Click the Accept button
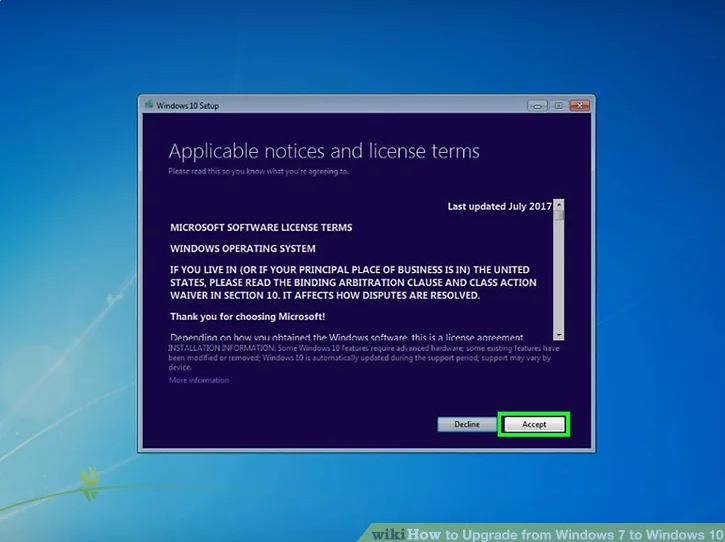725x542 pixels. pos(534,424)
